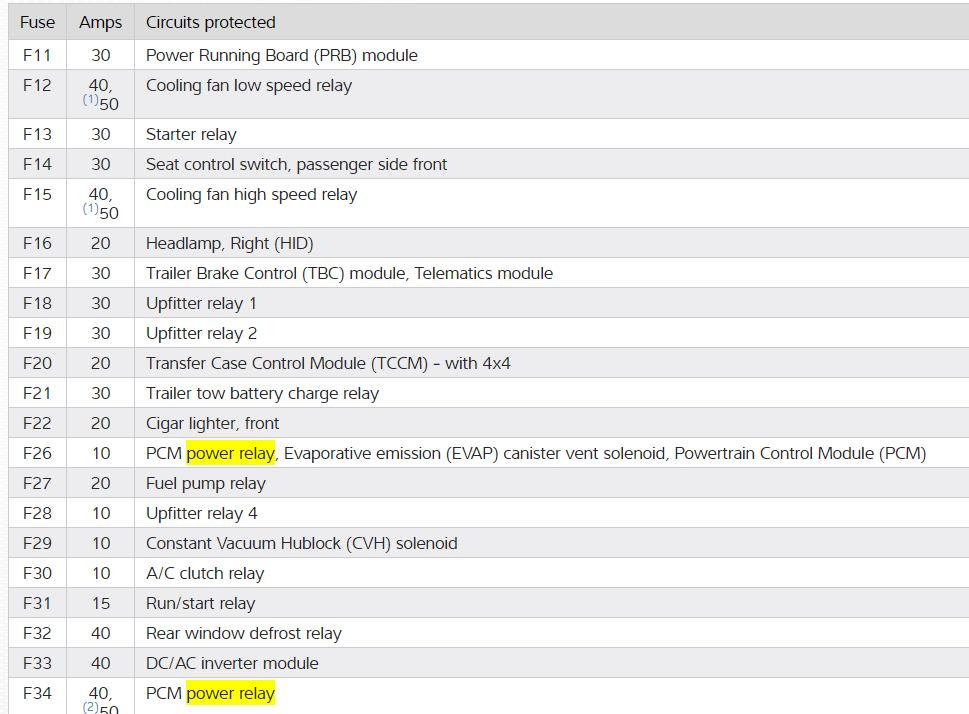Open footnote (2) link in F34 row
The image size is (969, 714).
90,707
